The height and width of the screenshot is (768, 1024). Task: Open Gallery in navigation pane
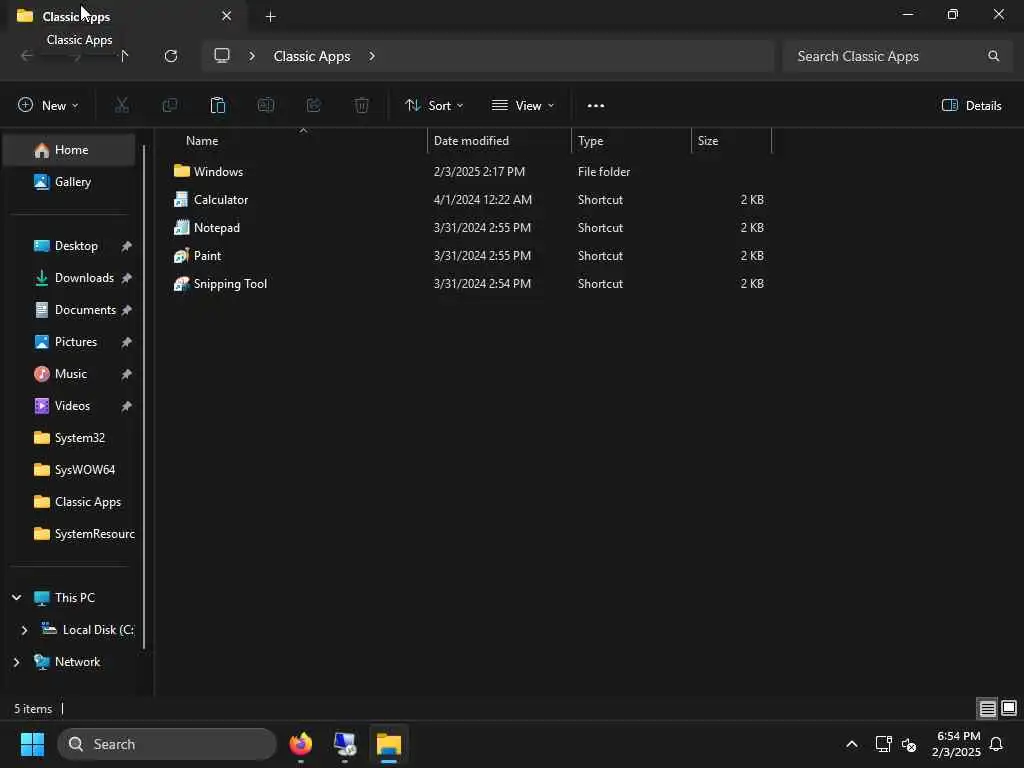tap(69, 182)
